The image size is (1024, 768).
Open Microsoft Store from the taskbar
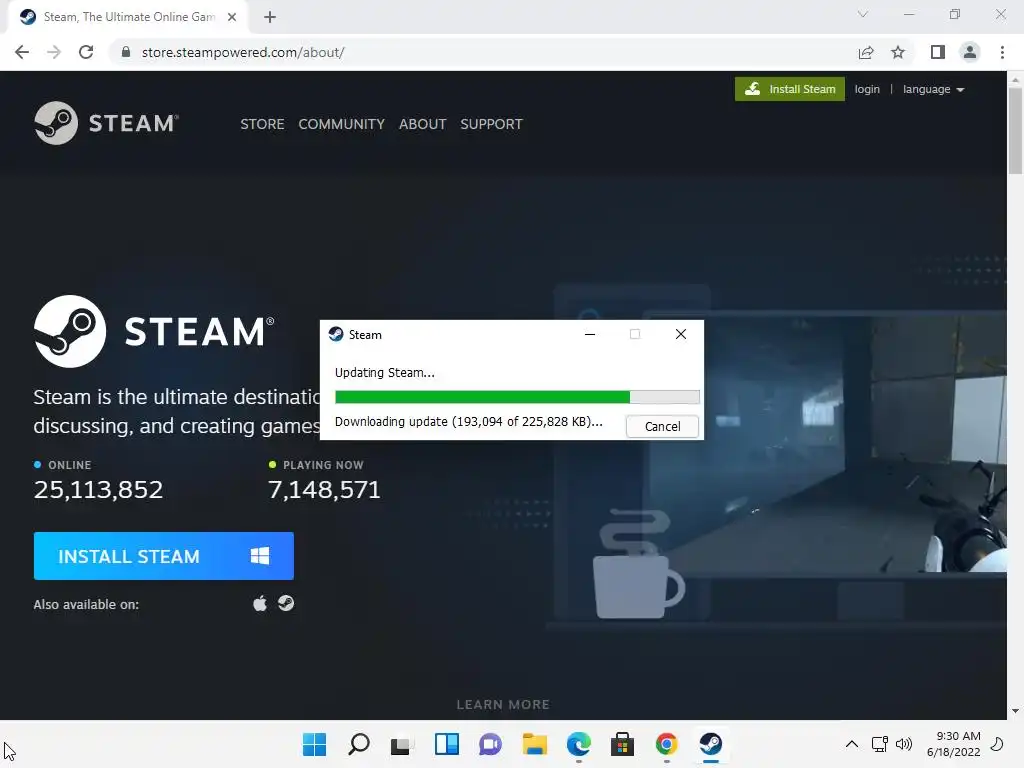point(622,744)
